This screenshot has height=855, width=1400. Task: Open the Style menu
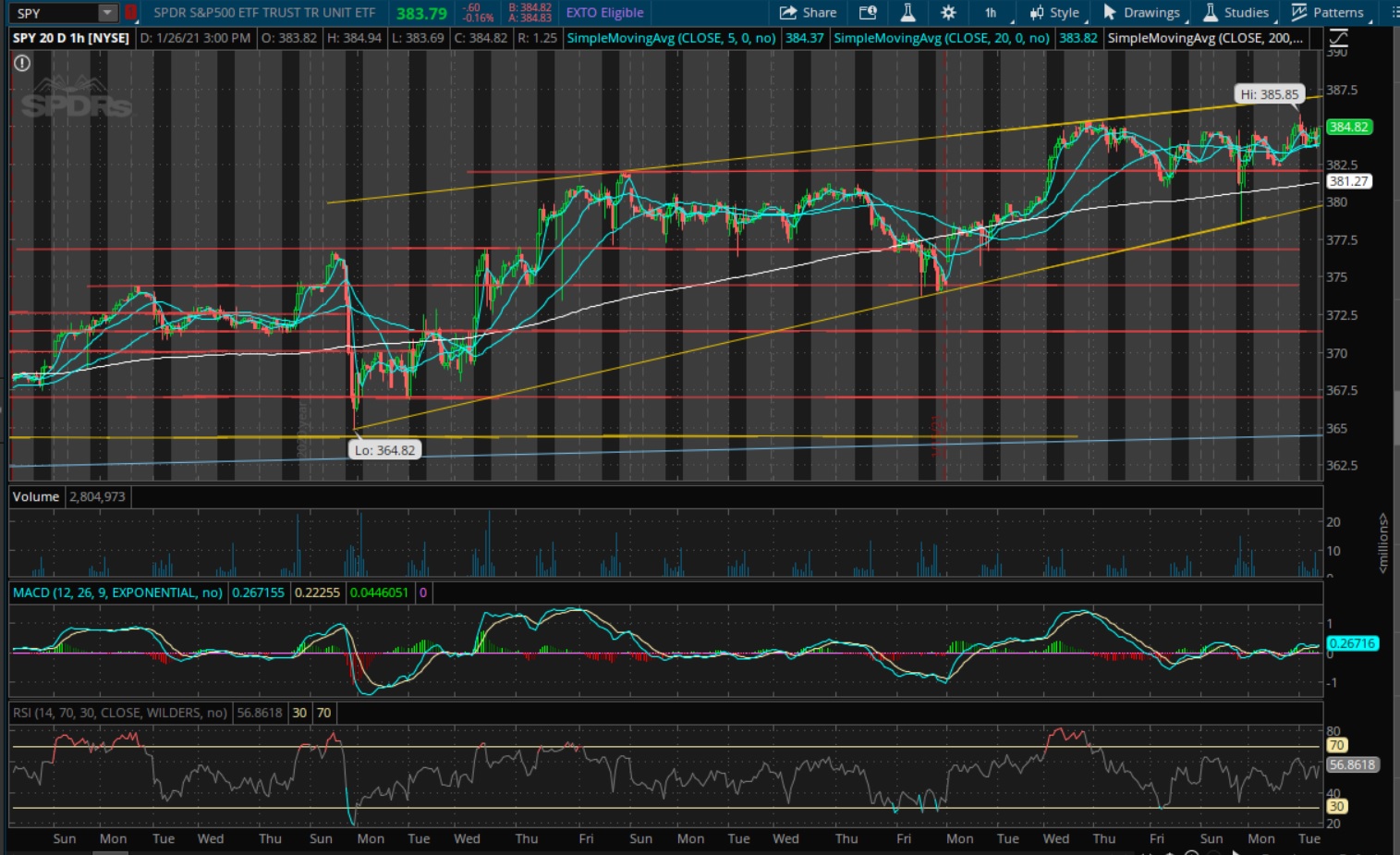tap(1055, 13)
